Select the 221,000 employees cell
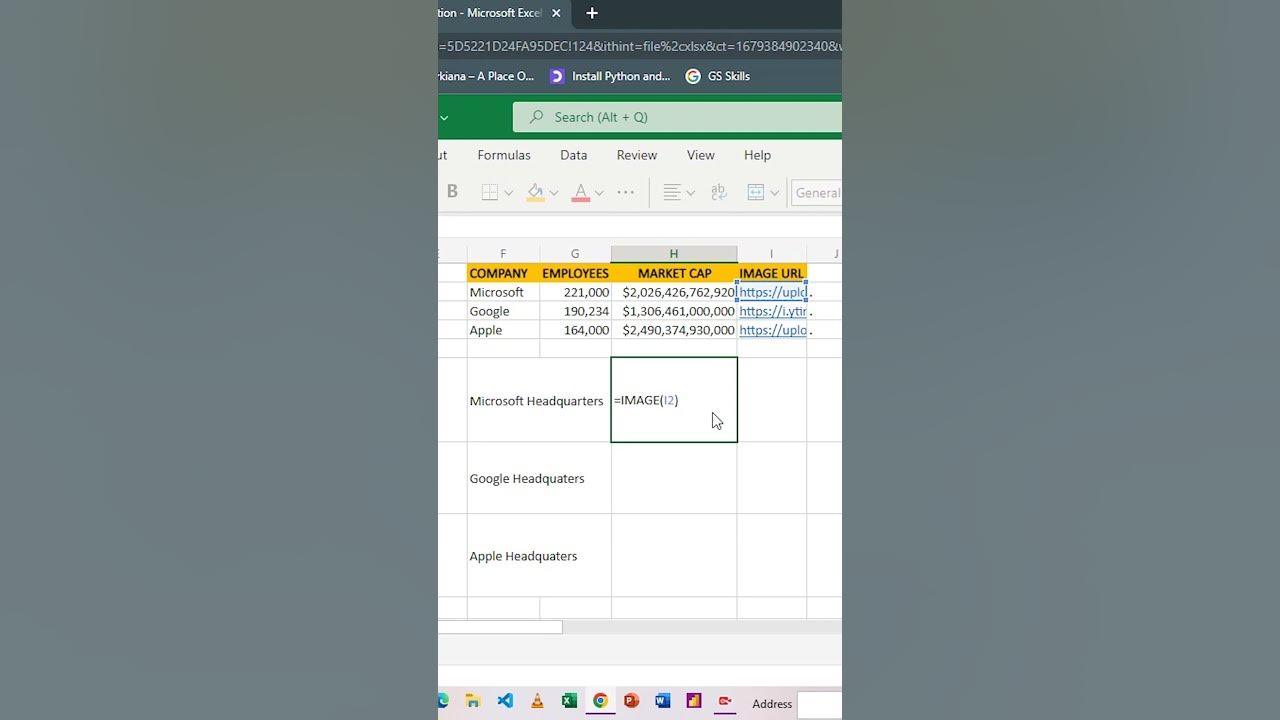 pos(575,292)
